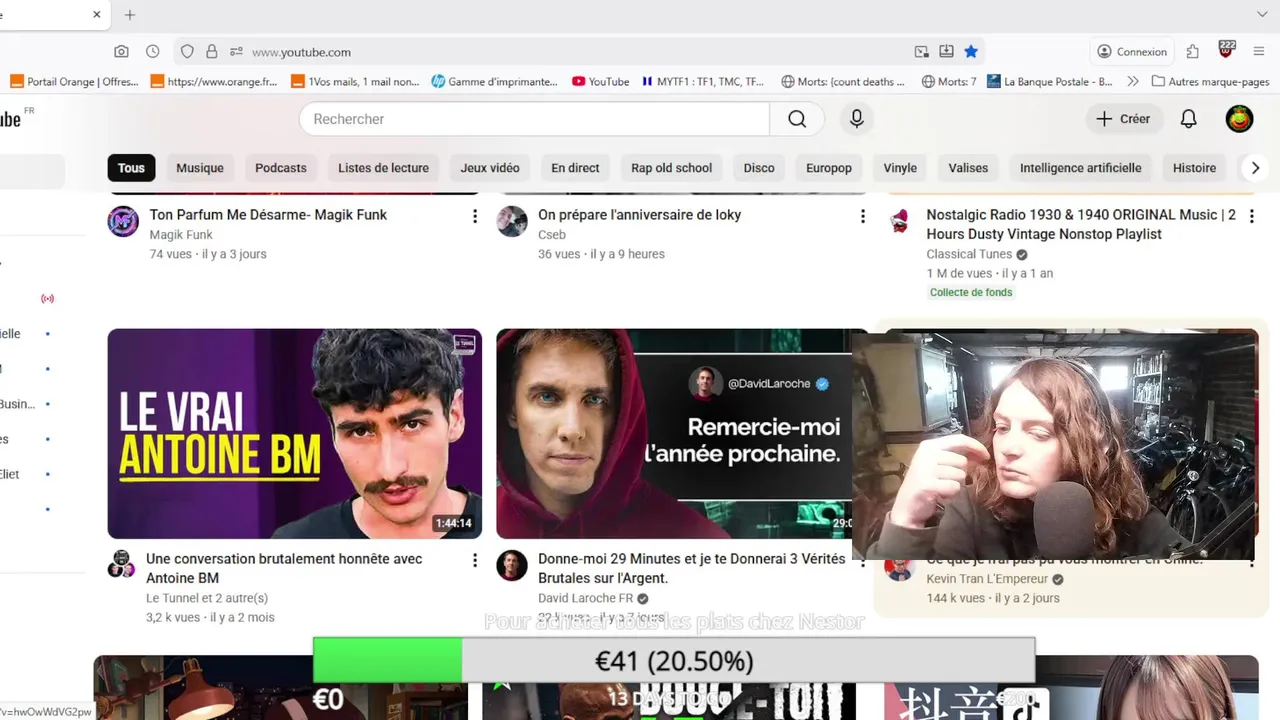Open Donne-moi 29 Minutes video title
This screenshot has width=1280, height=720.
(692, 568)
